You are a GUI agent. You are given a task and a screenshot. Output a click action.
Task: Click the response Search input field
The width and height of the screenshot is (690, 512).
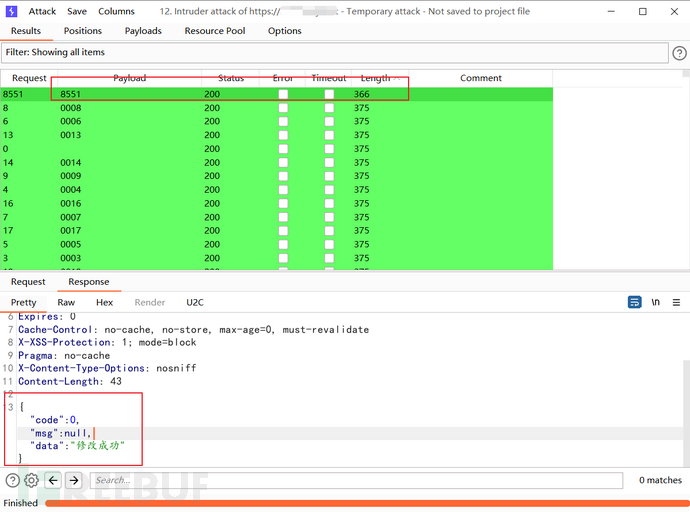(x=356, y=480)
